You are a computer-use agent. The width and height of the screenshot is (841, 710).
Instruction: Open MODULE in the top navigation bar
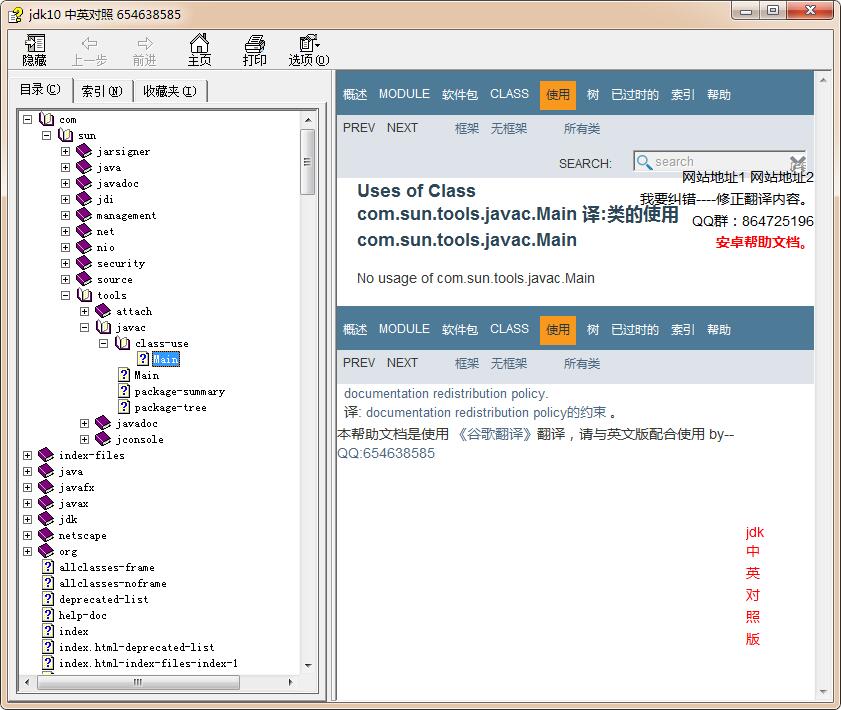coord(404,94)
